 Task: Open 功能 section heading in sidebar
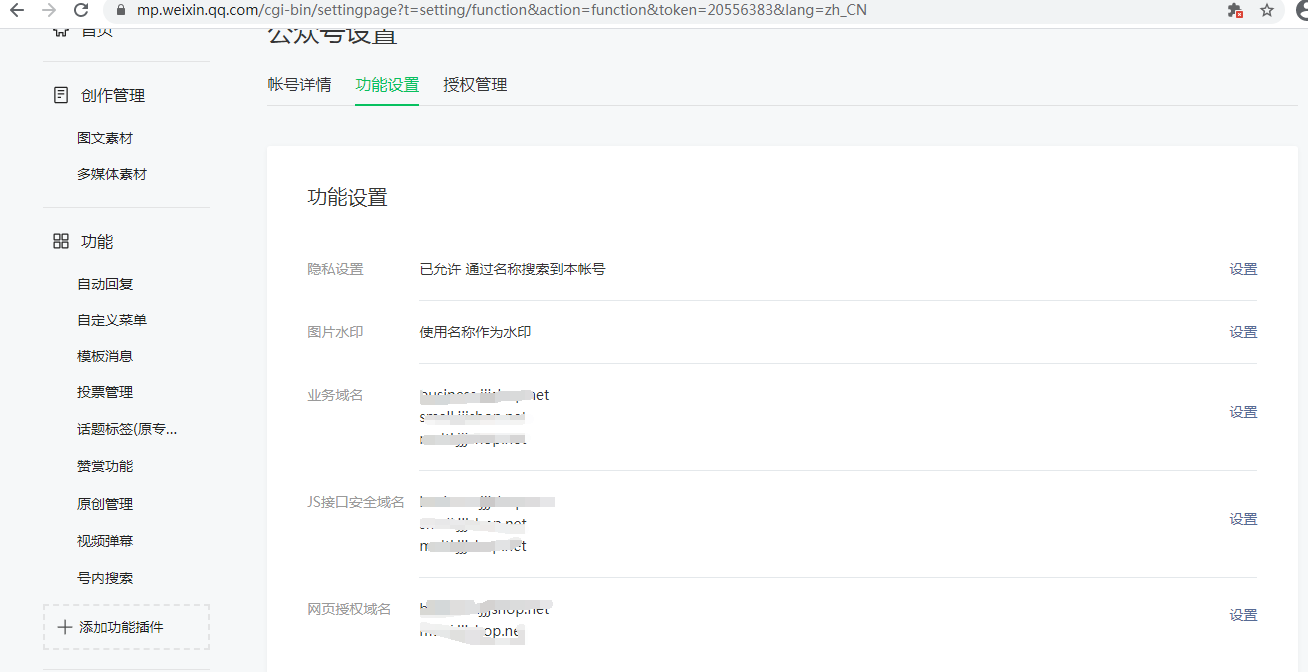point(97,241)
